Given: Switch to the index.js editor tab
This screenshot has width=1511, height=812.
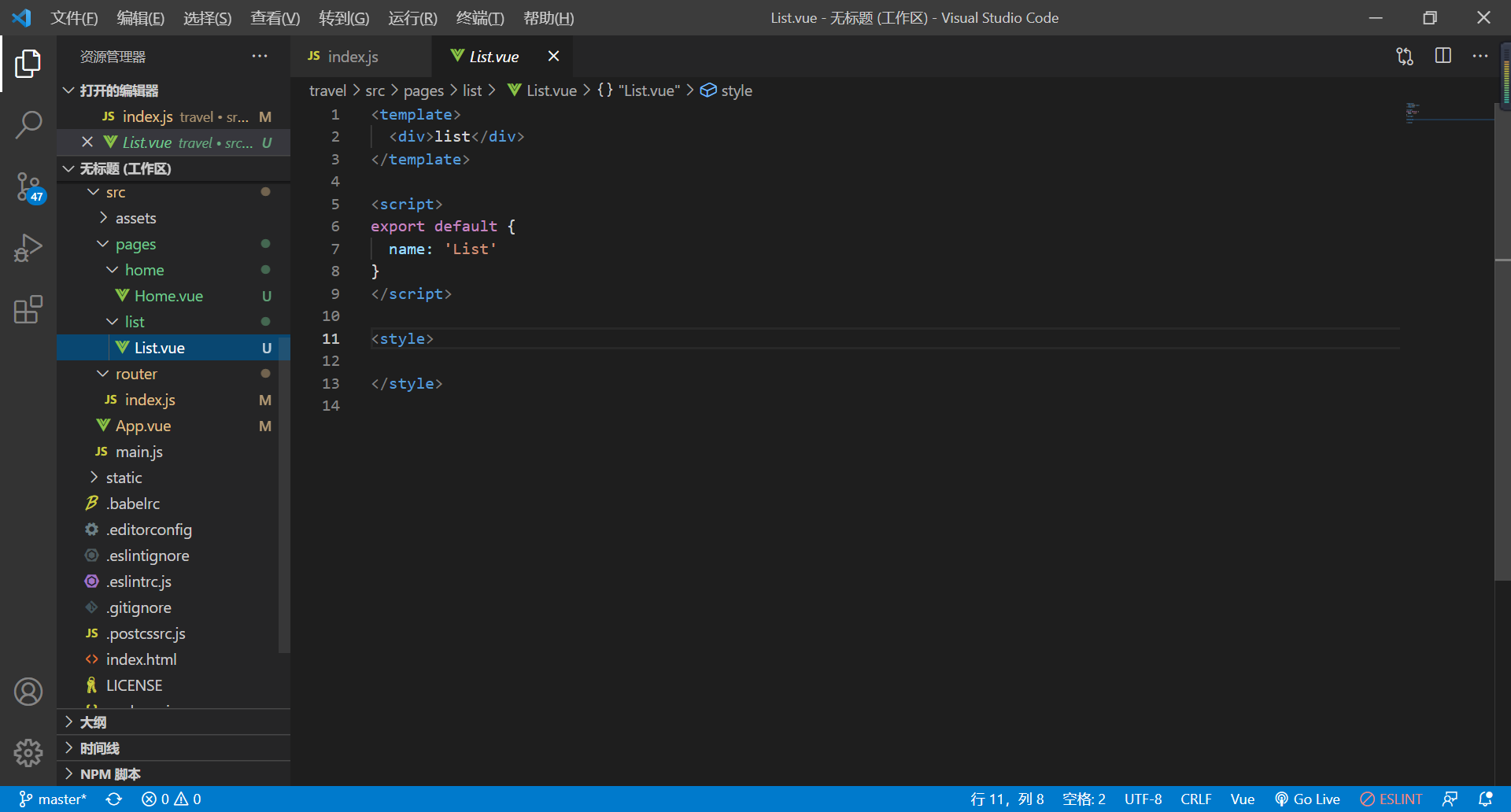Looking at the screenshot, I should (x=361, y=56).
